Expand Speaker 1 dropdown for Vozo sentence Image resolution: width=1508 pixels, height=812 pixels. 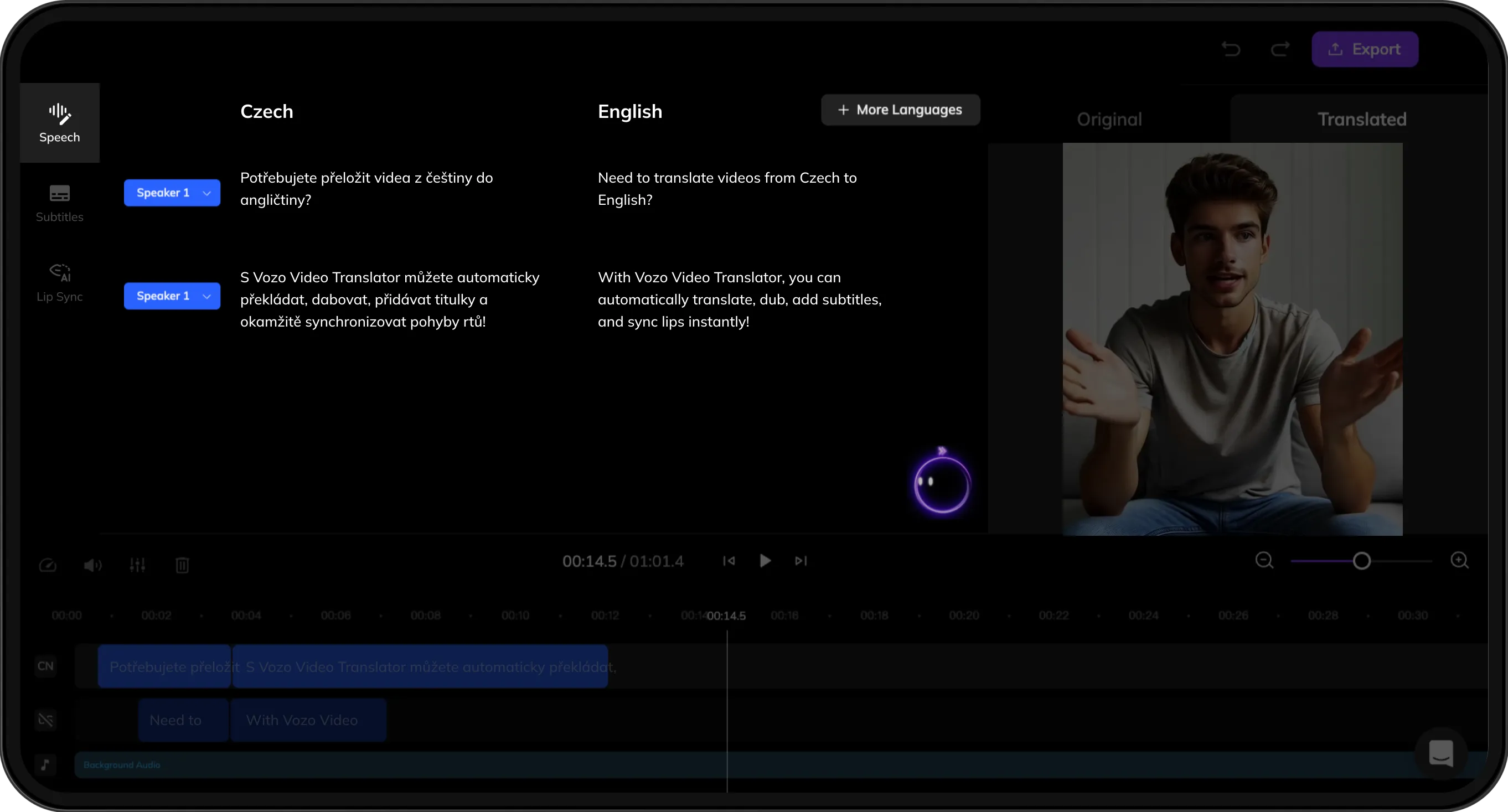pos(172,296)
